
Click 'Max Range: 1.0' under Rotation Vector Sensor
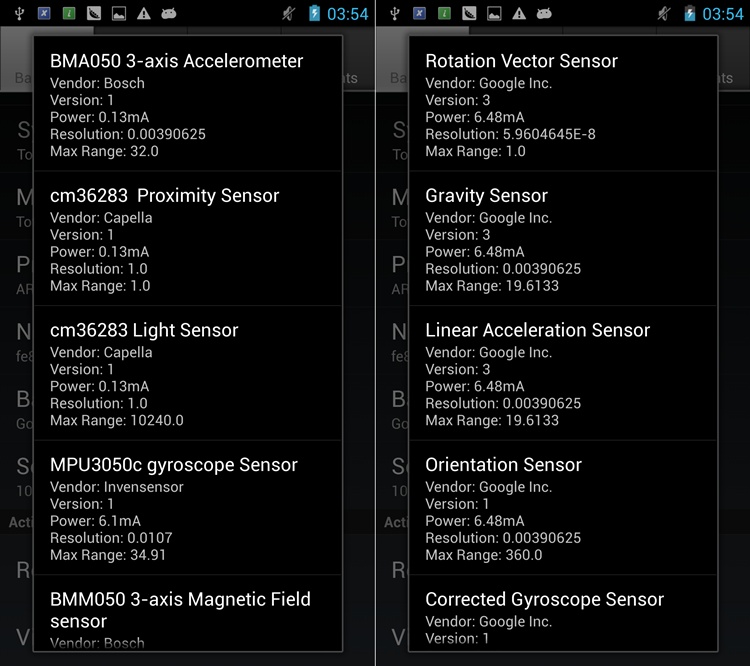(x=475, y=151)
